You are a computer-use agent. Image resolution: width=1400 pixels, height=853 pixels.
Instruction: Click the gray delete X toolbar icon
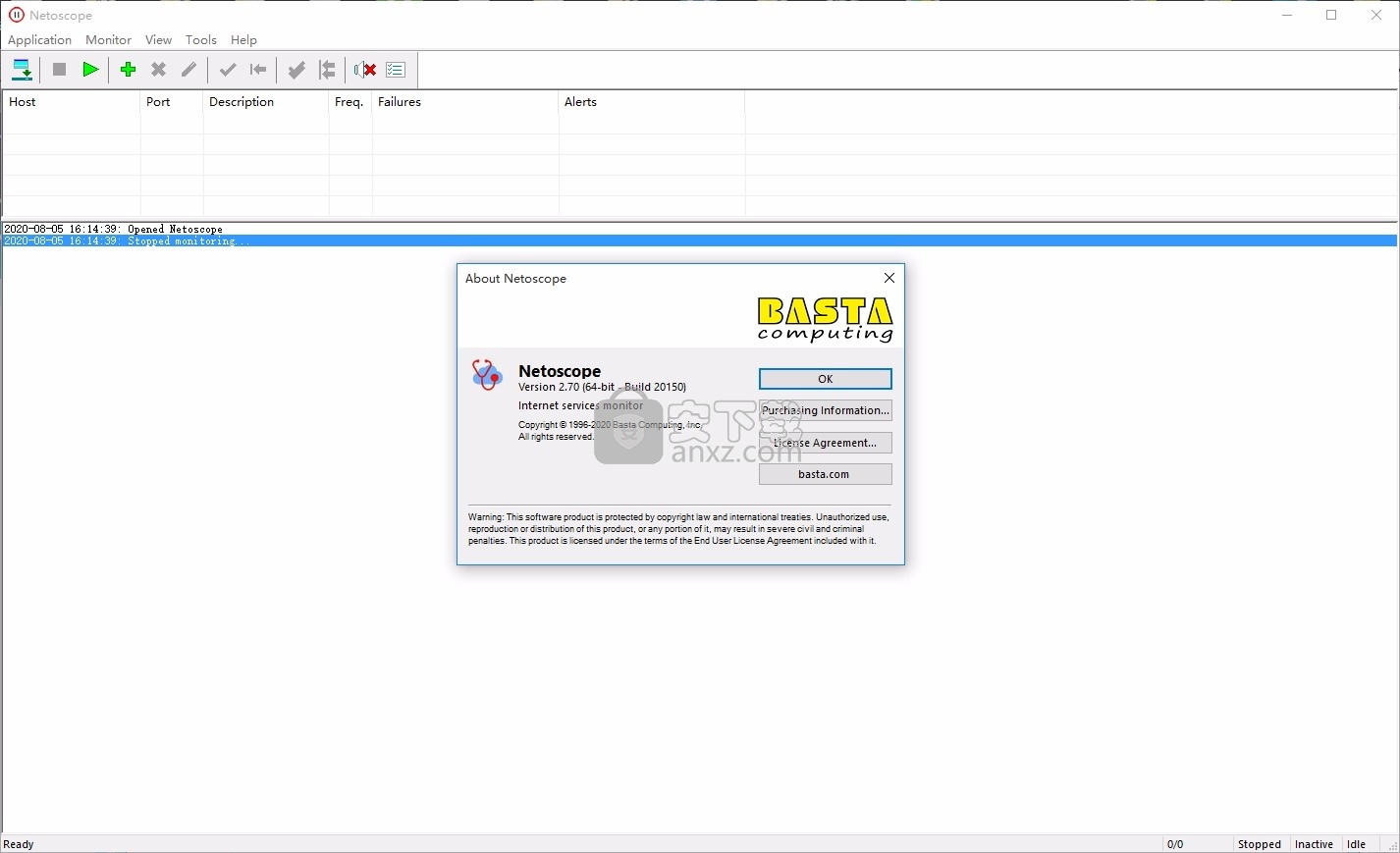point(158,70)
